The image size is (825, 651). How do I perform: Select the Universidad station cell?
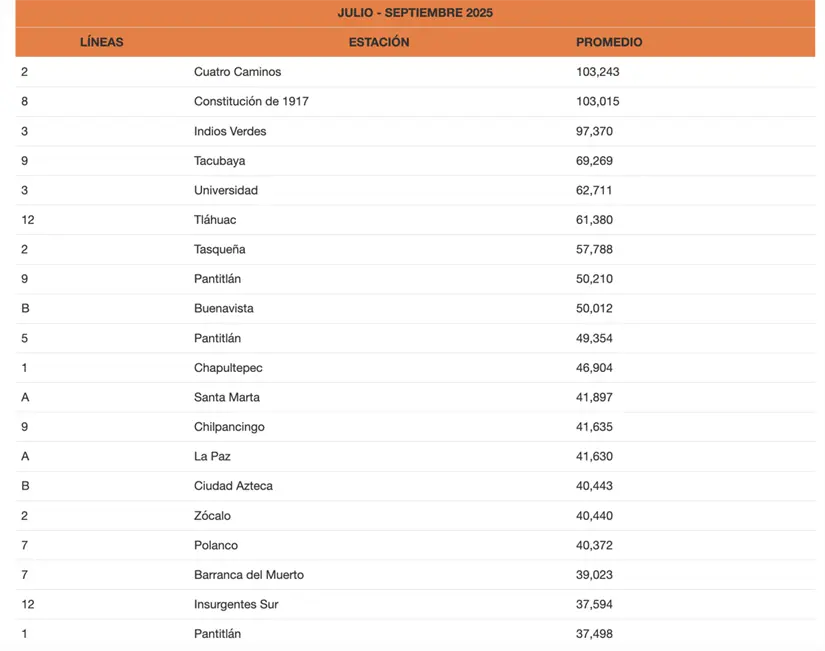pyautogui.click(x=226, y=190)
